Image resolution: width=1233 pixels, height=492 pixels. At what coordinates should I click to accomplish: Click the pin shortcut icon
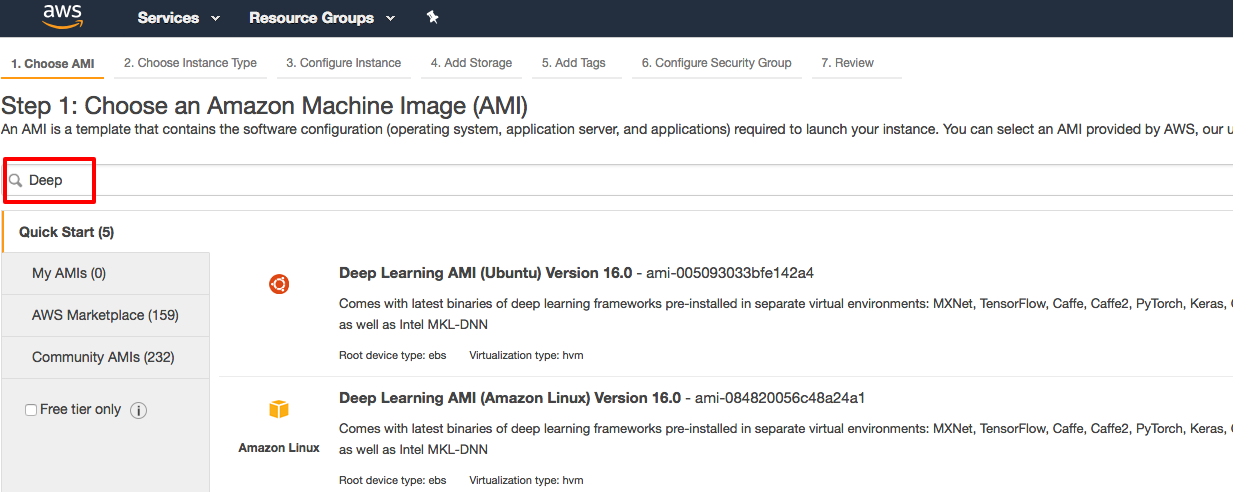432,17
